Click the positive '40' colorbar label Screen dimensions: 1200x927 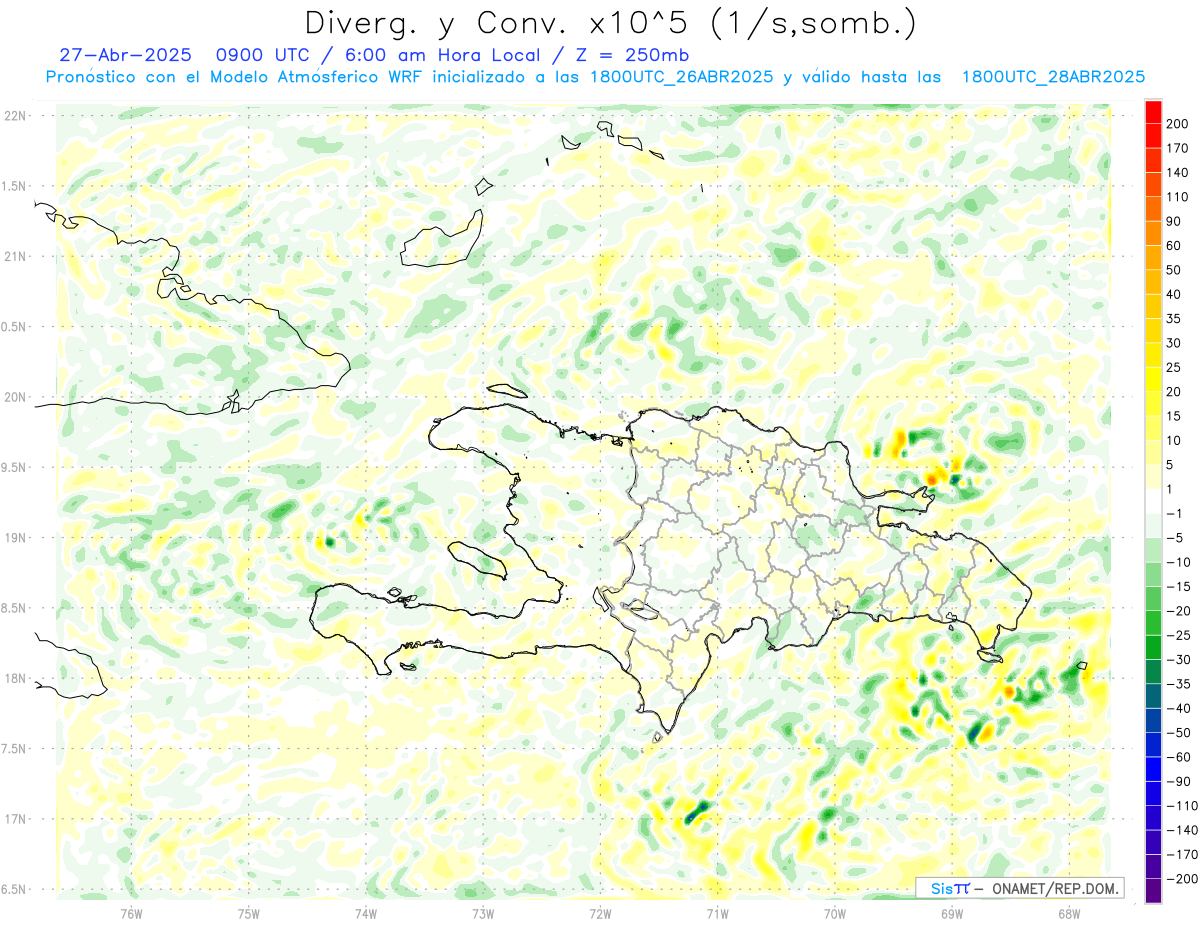point(1174,295)
